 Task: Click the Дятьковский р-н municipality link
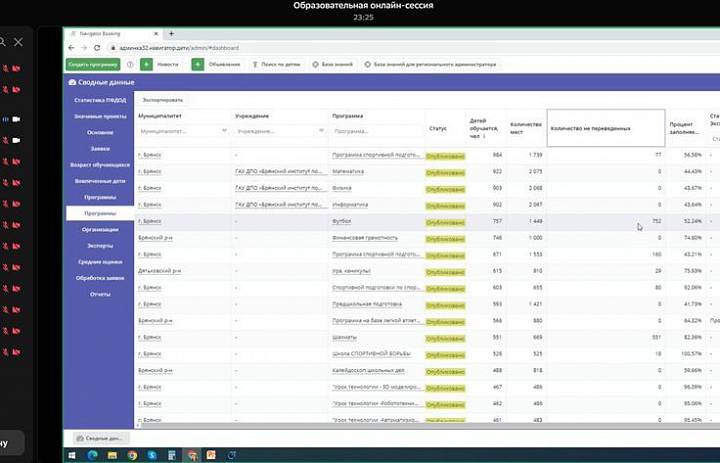pos(159,271)
